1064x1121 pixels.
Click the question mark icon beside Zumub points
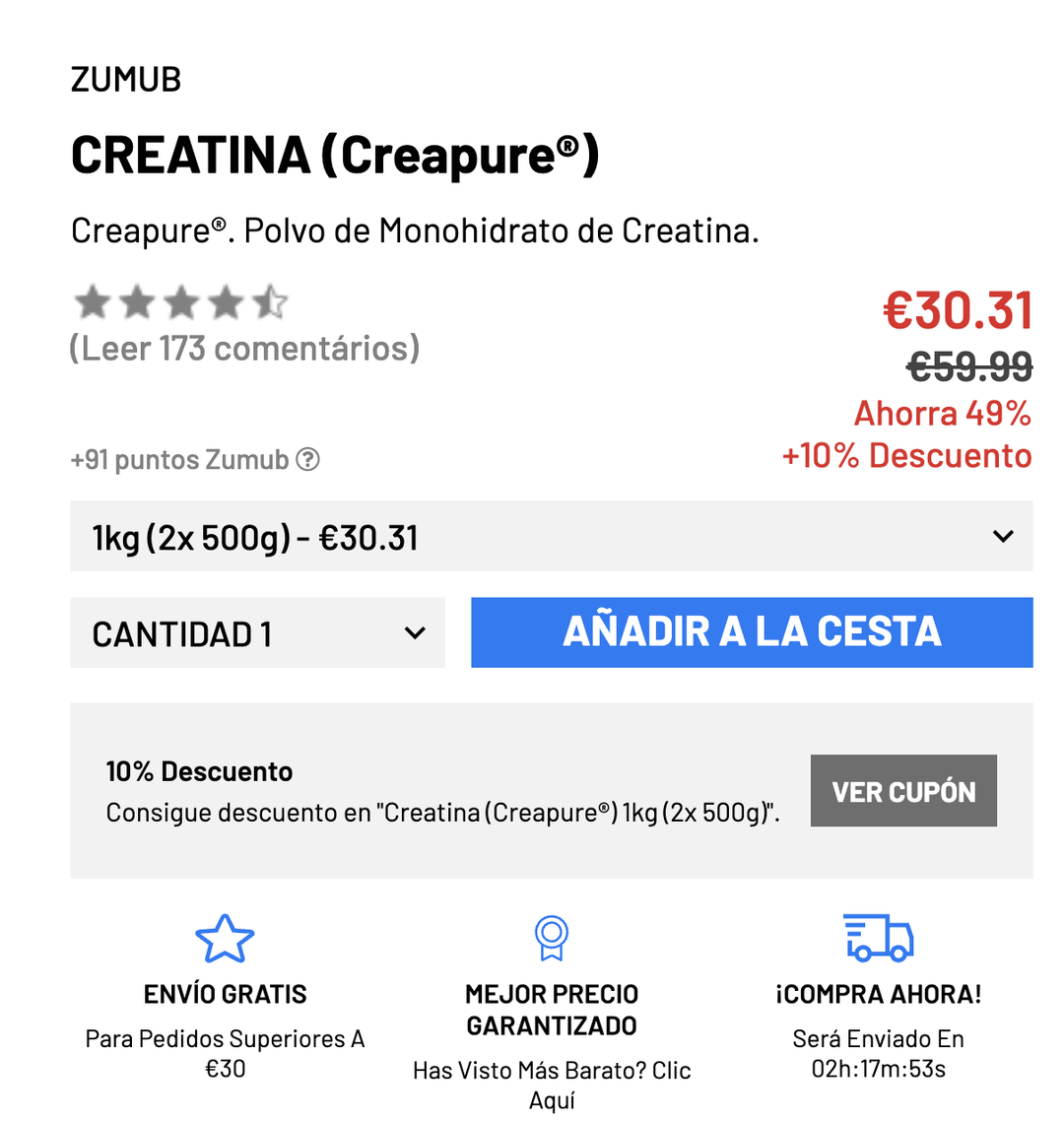[x=307, y=460]
